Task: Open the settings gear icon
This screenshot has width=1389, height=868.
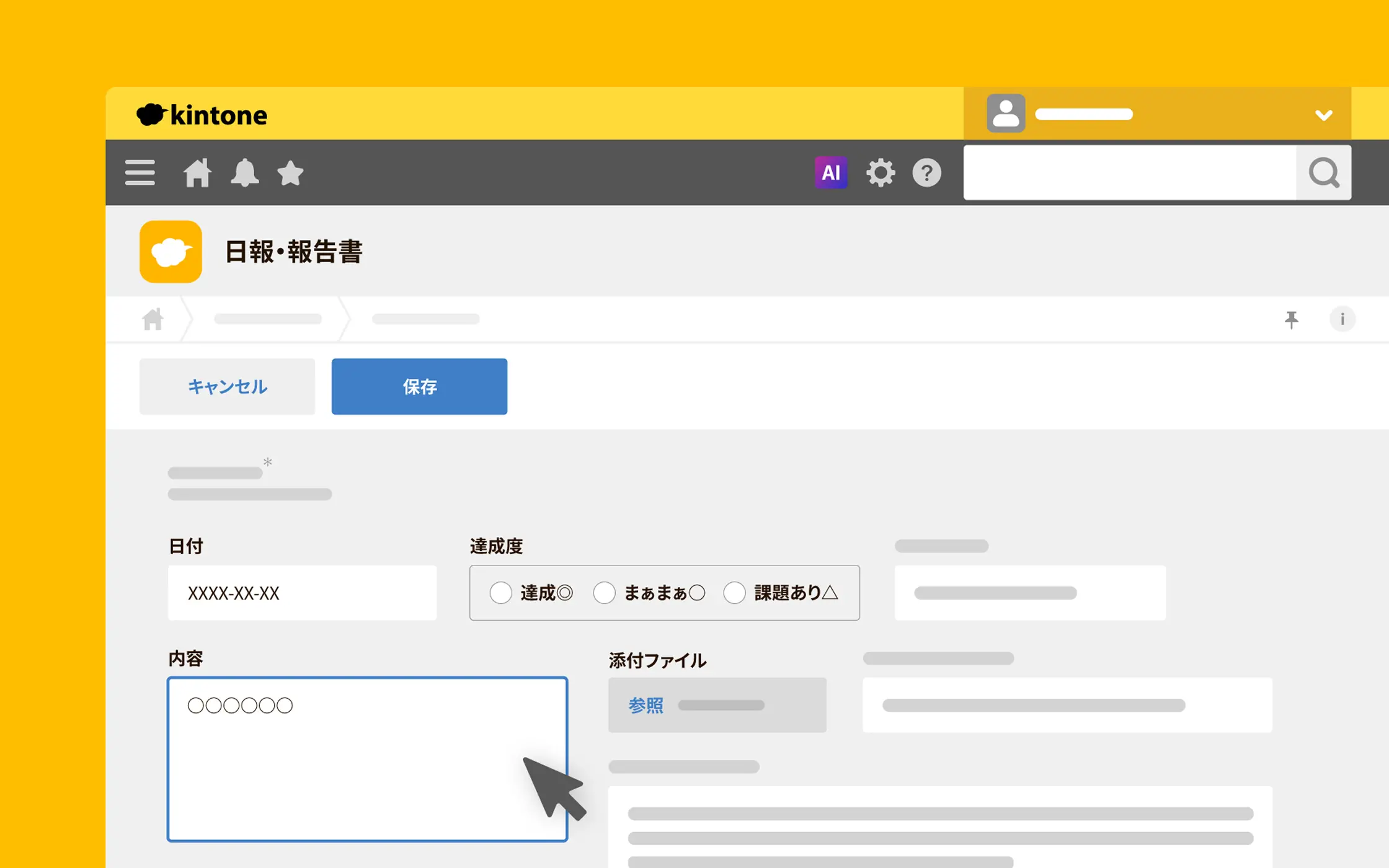Action: tap(880, 172)
